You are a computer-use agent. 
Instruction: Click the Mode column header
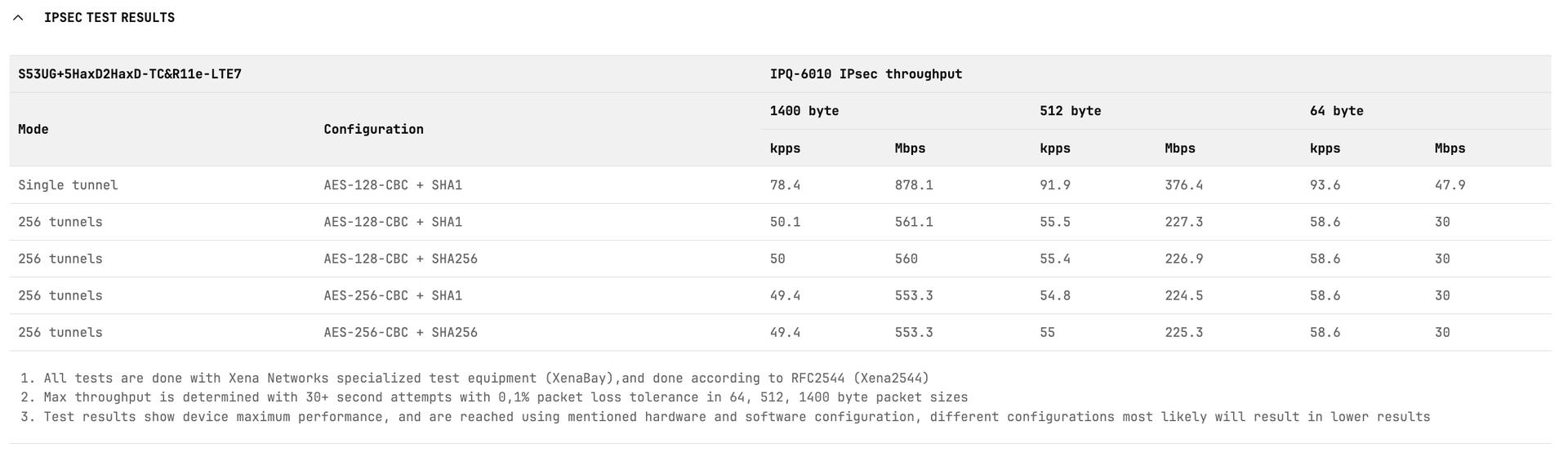pyautogui.click(x=33, y=129)
